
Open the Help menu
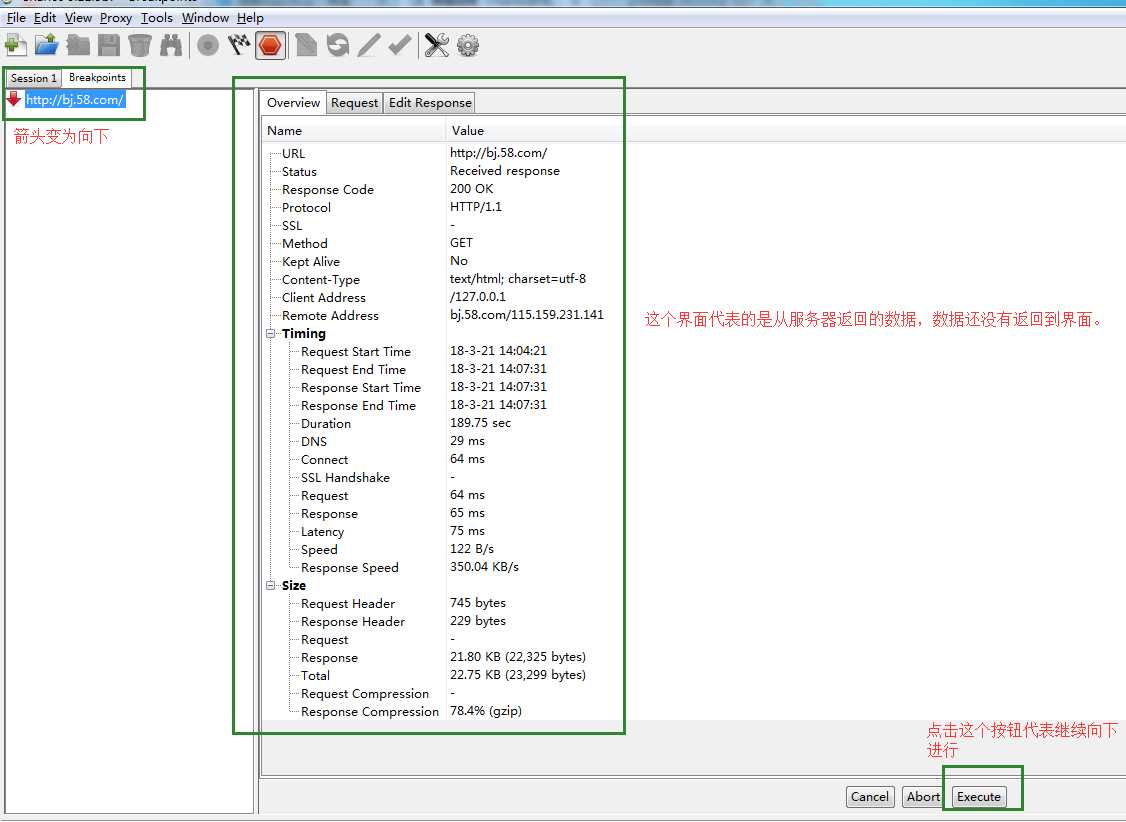pyautogui.click(x=250, y=18)
